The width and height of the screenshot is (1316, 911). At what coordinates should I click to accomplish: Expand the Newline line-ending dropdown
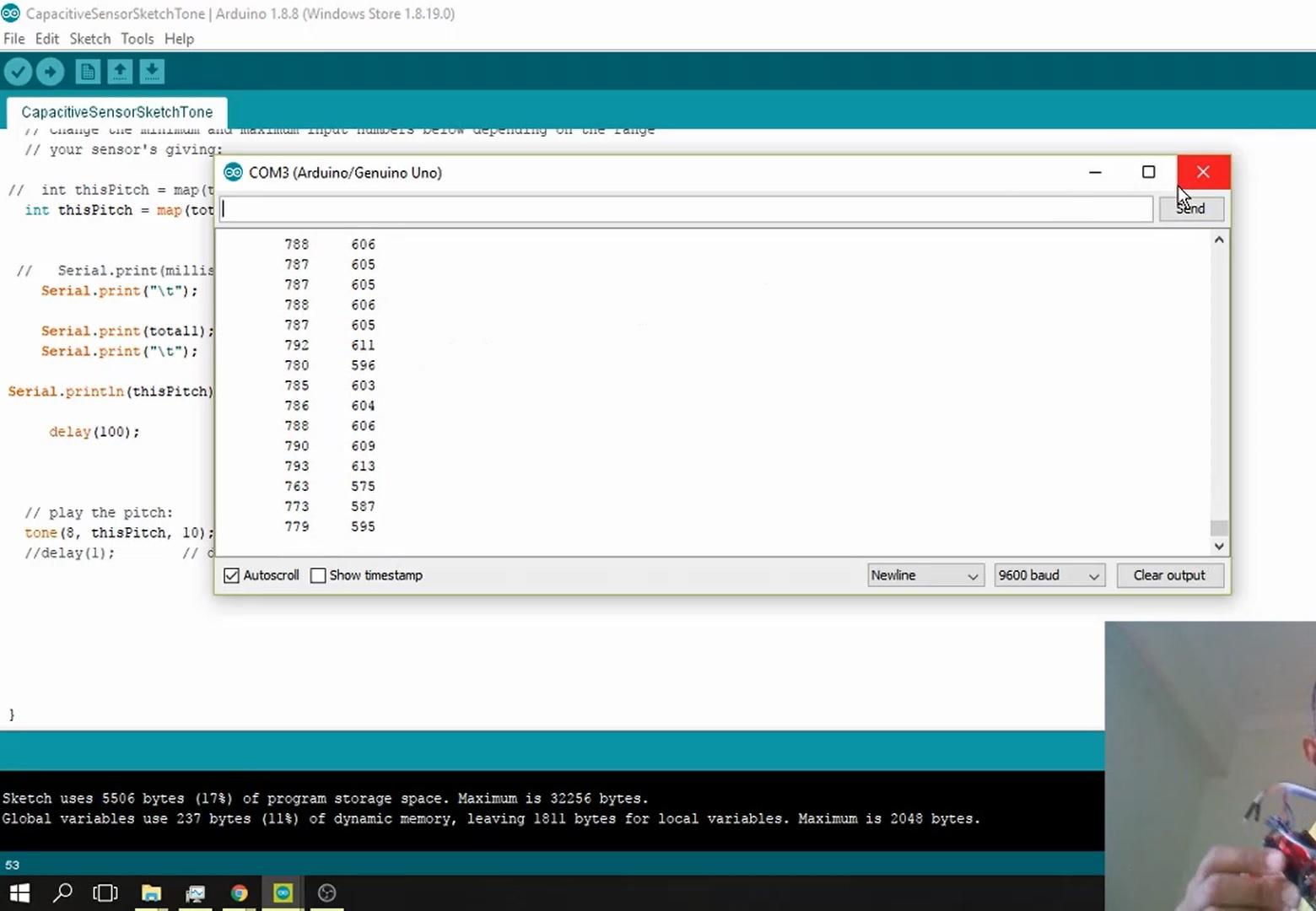pyautogui.click(x=925, y=575)
